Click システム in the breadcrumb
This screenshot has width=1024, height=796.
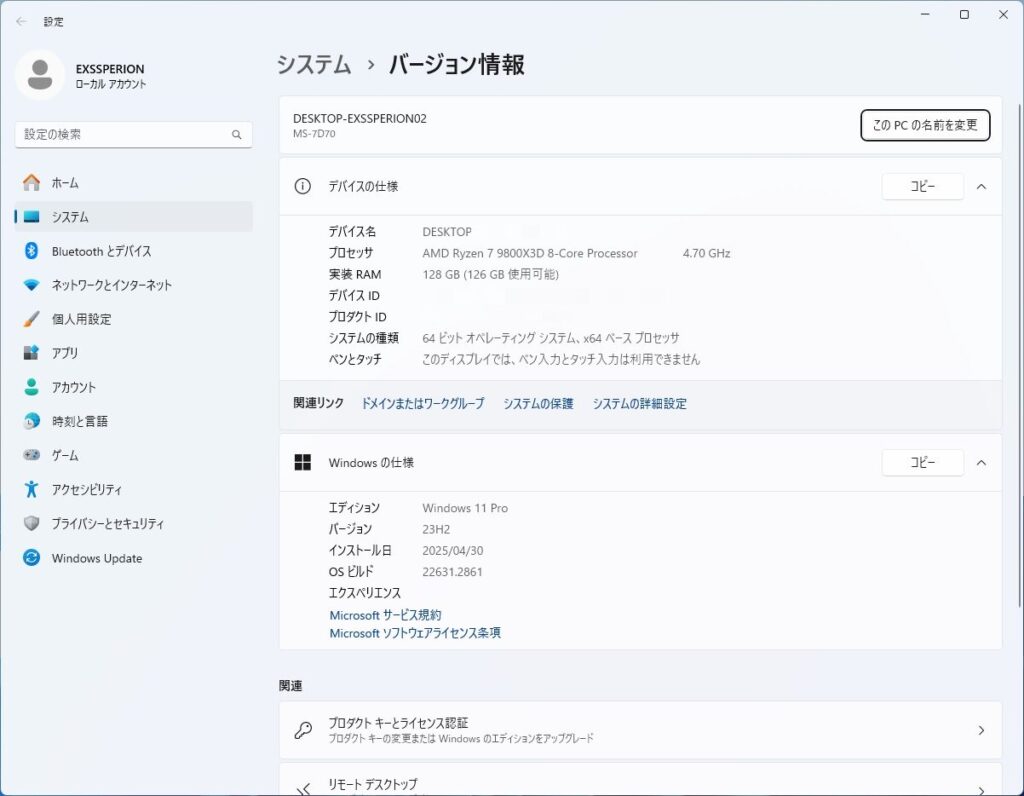tap(314, 64)
